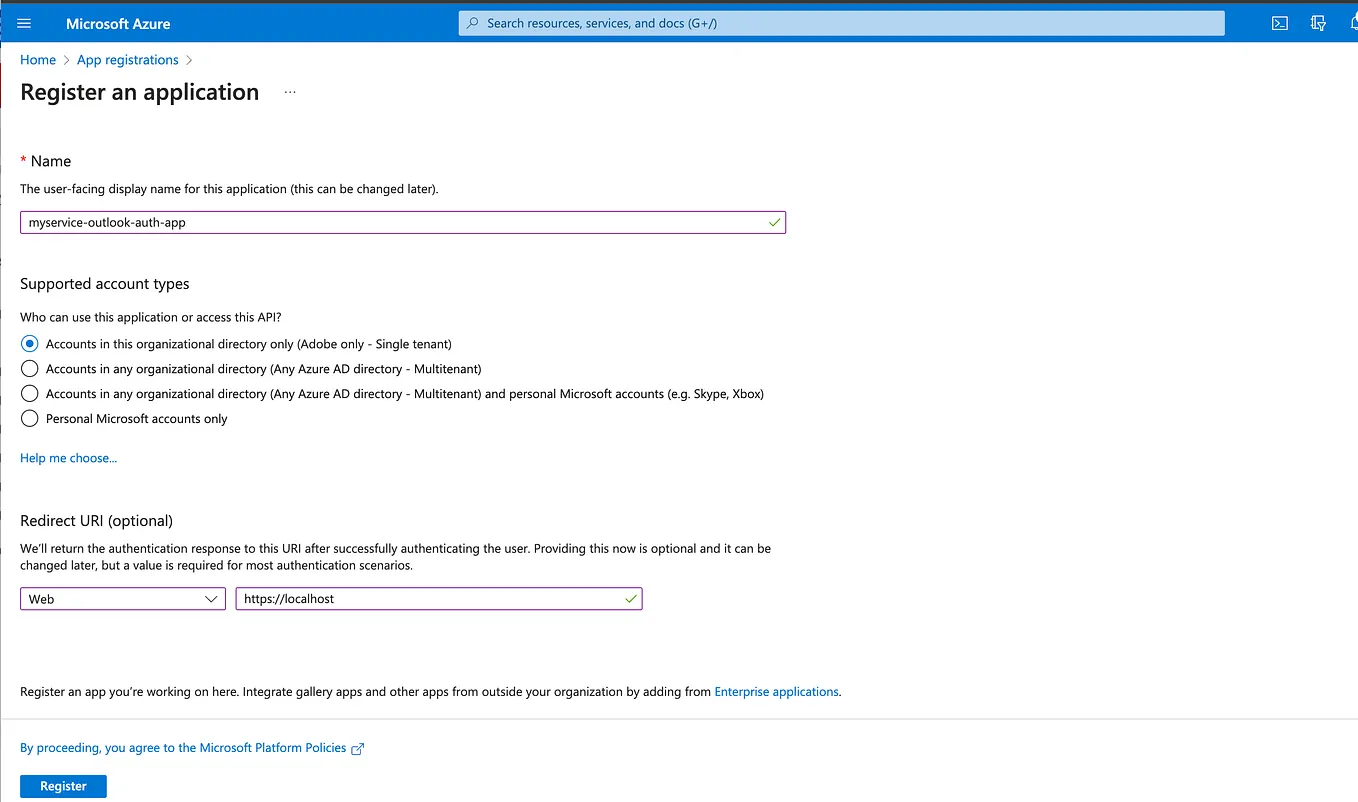Focus the Search resources, services, and docs box
Screen dimensions: 1358x802
(841, 23)
